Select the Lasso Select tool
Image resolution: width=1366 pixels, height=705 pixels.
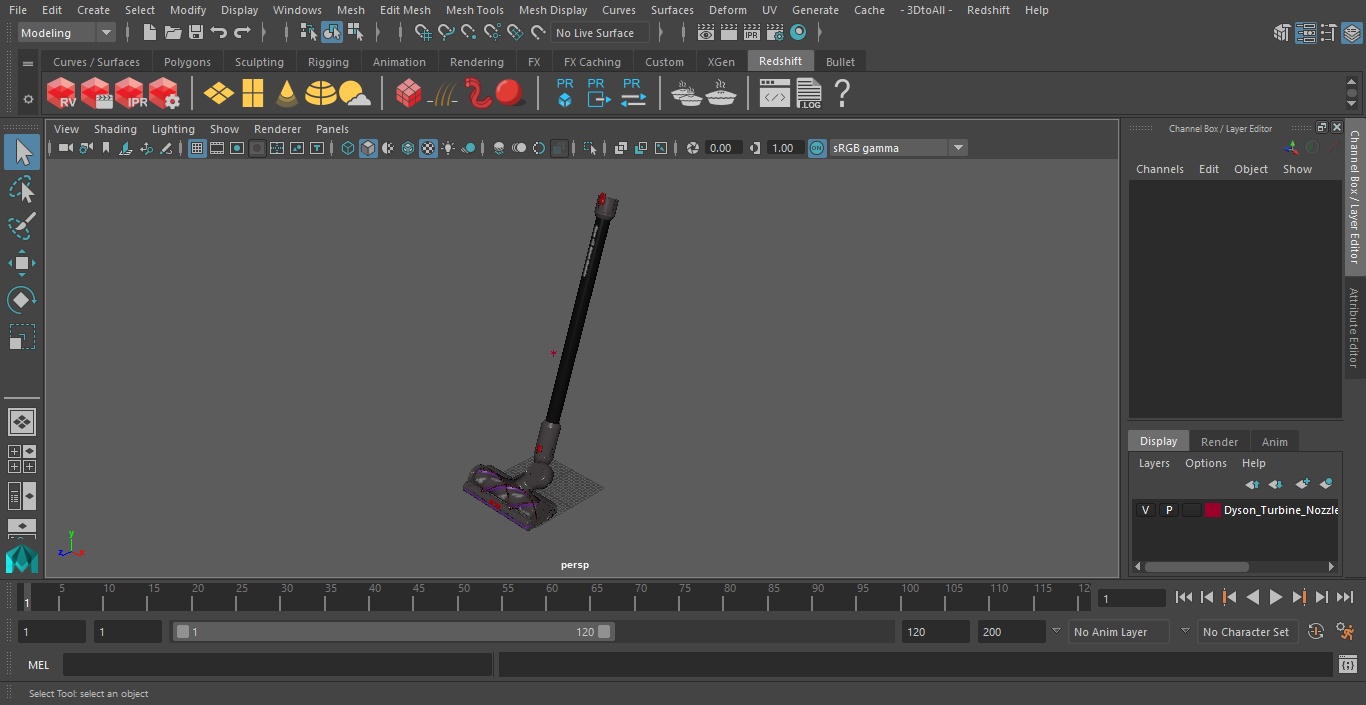pyautogui.click(x=22, y=189)
